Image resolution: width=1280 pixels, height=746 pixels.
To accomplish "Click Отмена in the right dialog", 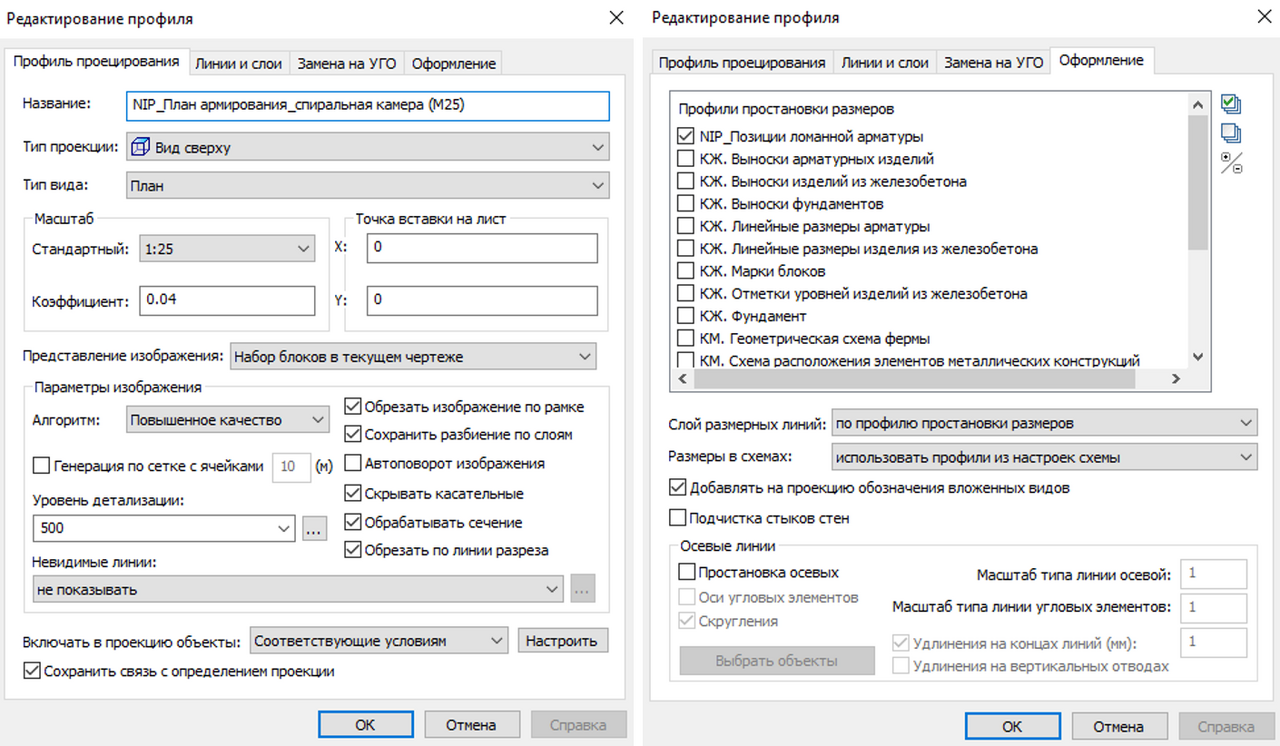I will (x=1118, y=727).
